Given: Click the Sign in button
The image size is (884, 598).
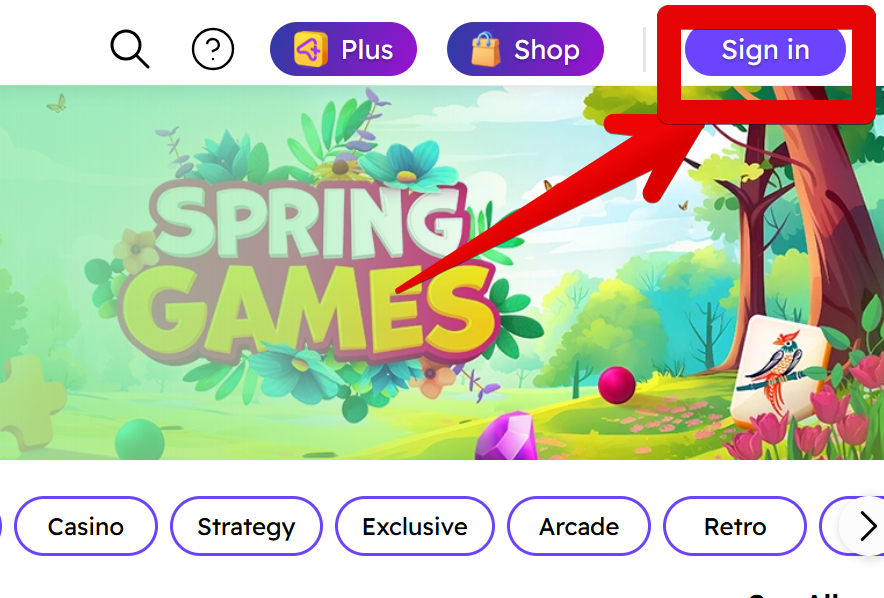Looking at the screenshot, I should 765,50.
